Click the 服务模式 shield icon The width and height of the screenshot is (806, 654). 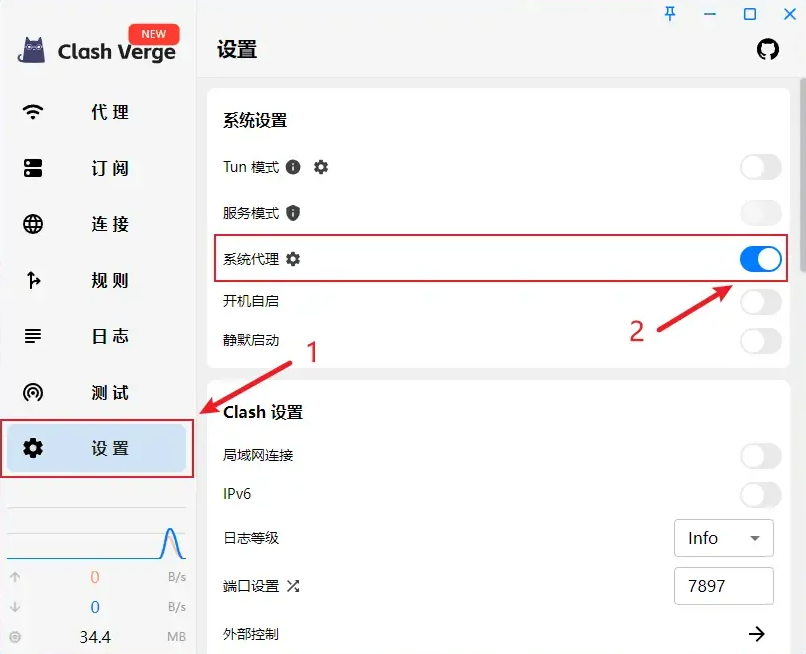(293, 212)
